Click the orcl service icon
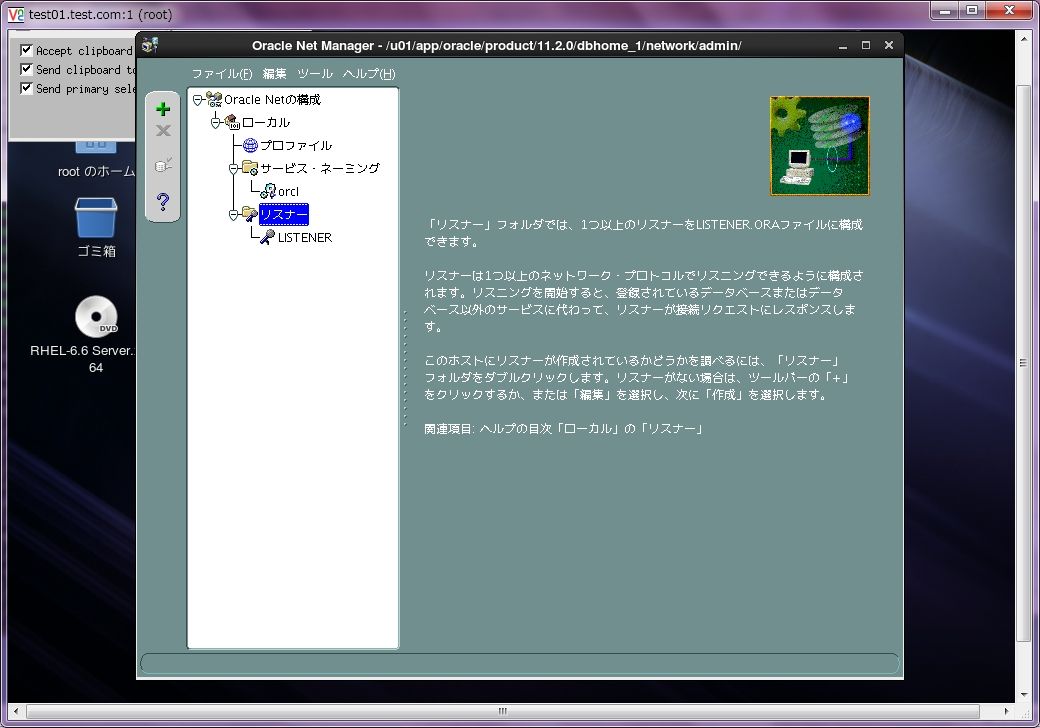The width and height of the screenshot is (1040, 728). [268, 191]
